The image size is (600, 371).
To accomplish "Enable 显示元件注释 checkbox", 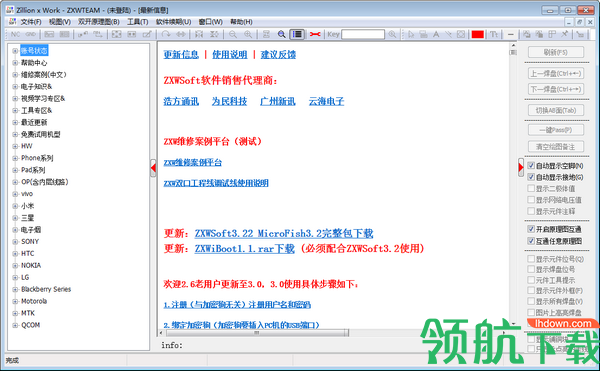I will [x=531, y=211].
